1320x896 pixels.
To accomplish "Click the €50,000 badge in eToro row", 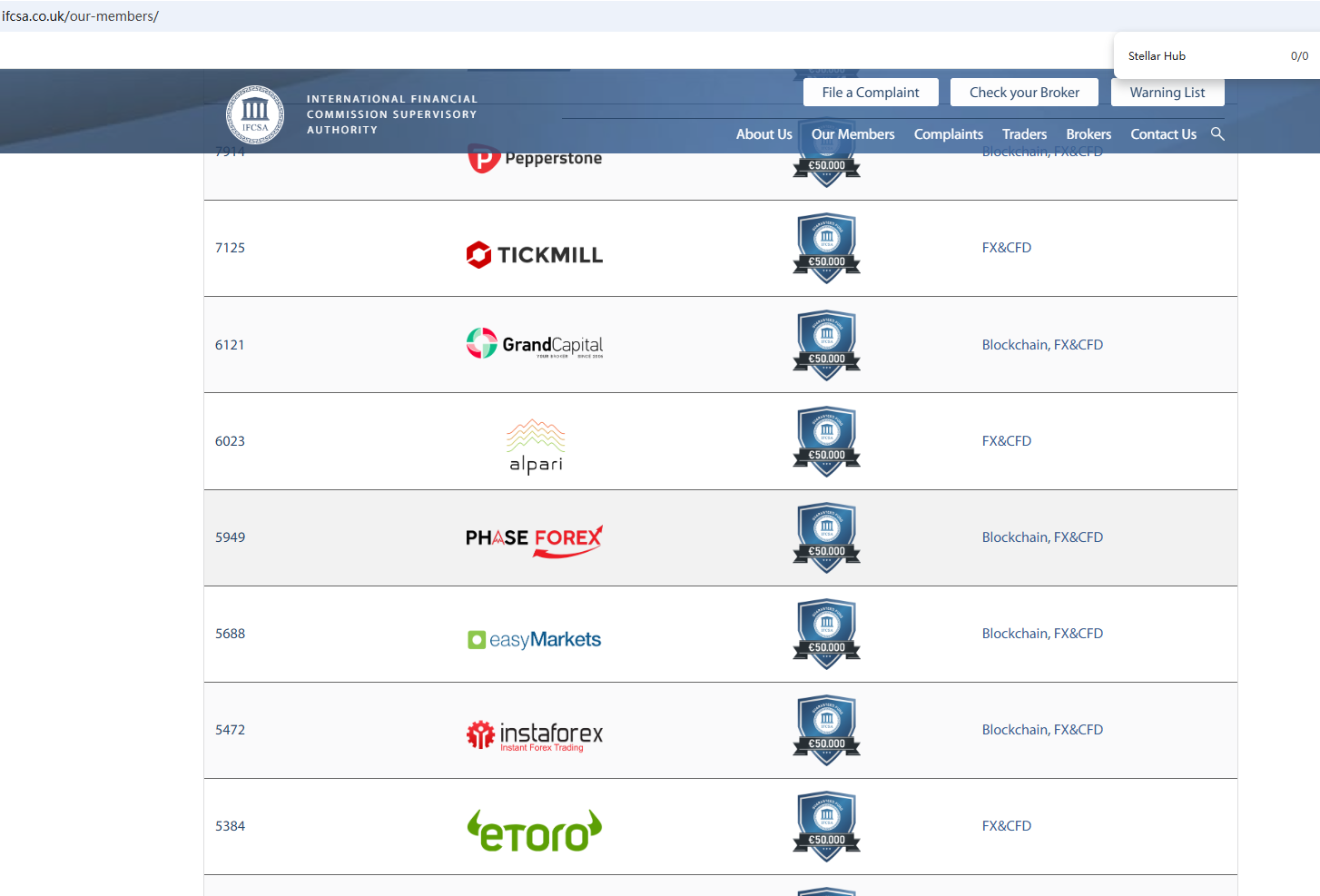I will click(x=826, y=826).
